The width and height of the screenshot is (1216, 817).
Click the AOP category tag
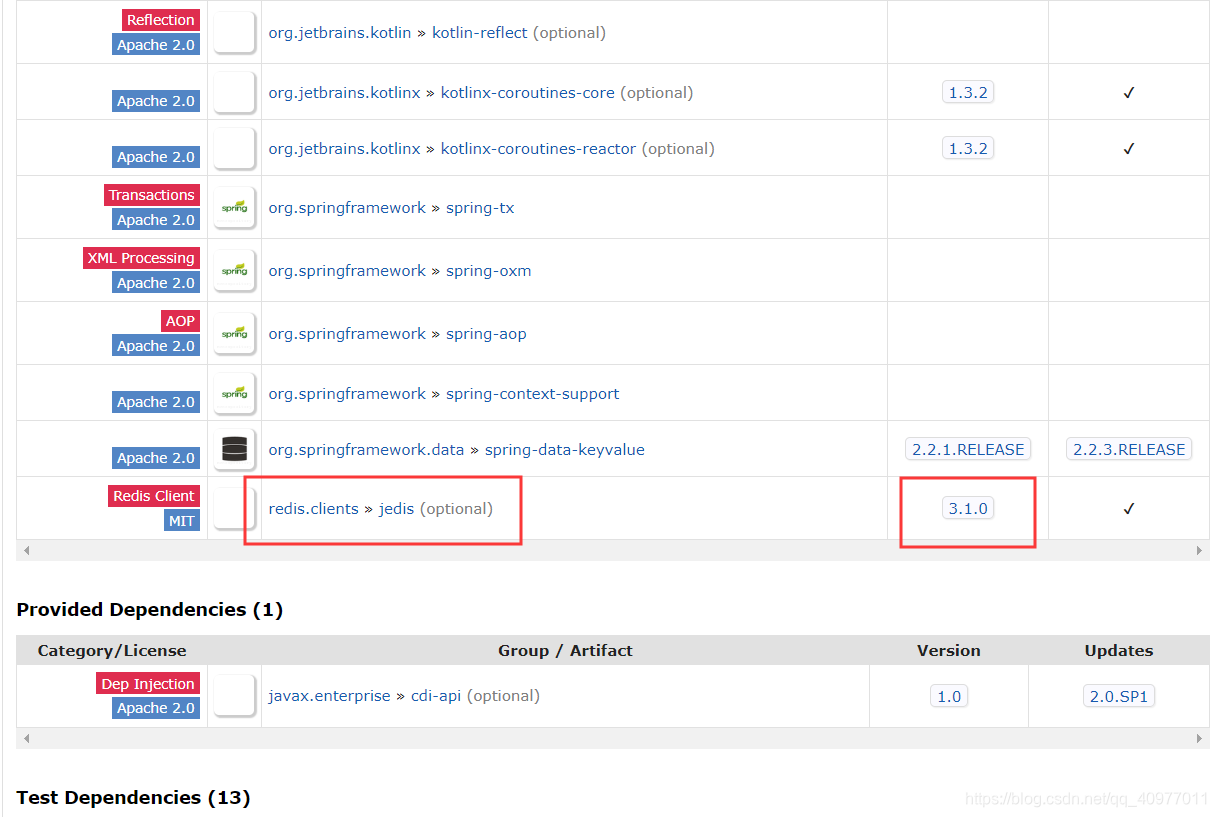180,321
